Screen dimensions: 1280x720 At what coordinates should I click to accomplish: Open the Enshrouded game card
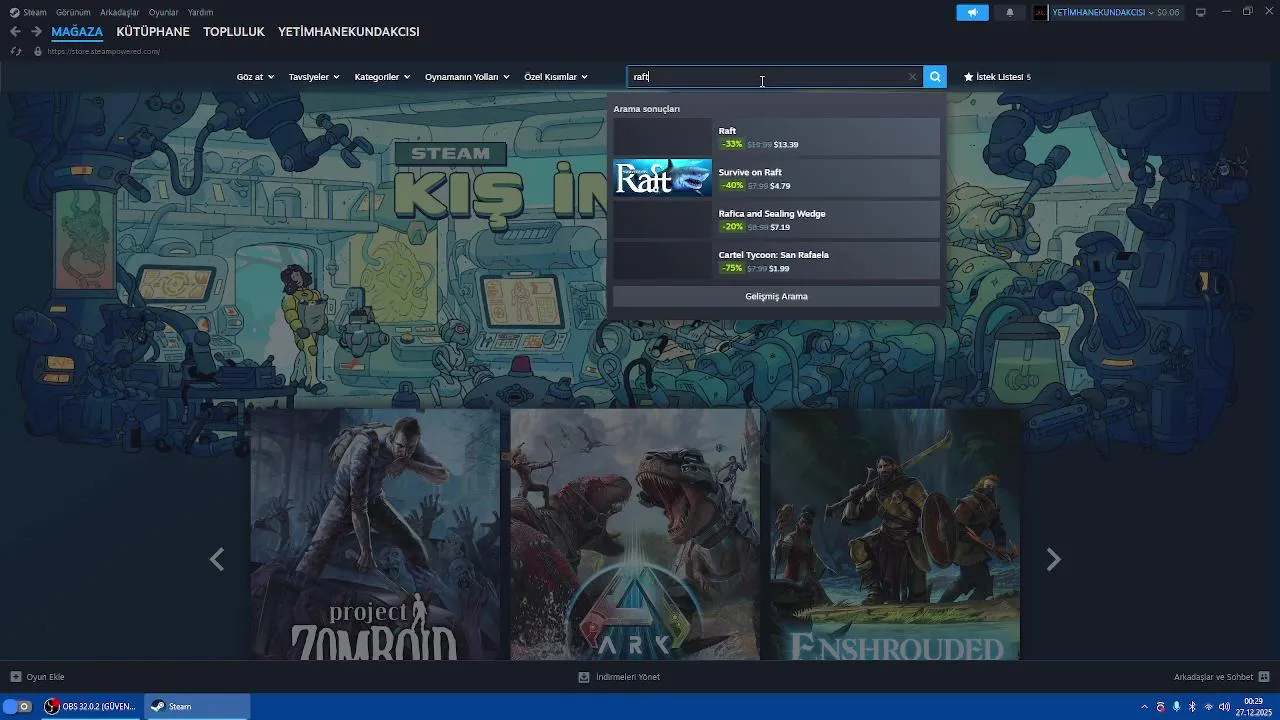[895, 534]
